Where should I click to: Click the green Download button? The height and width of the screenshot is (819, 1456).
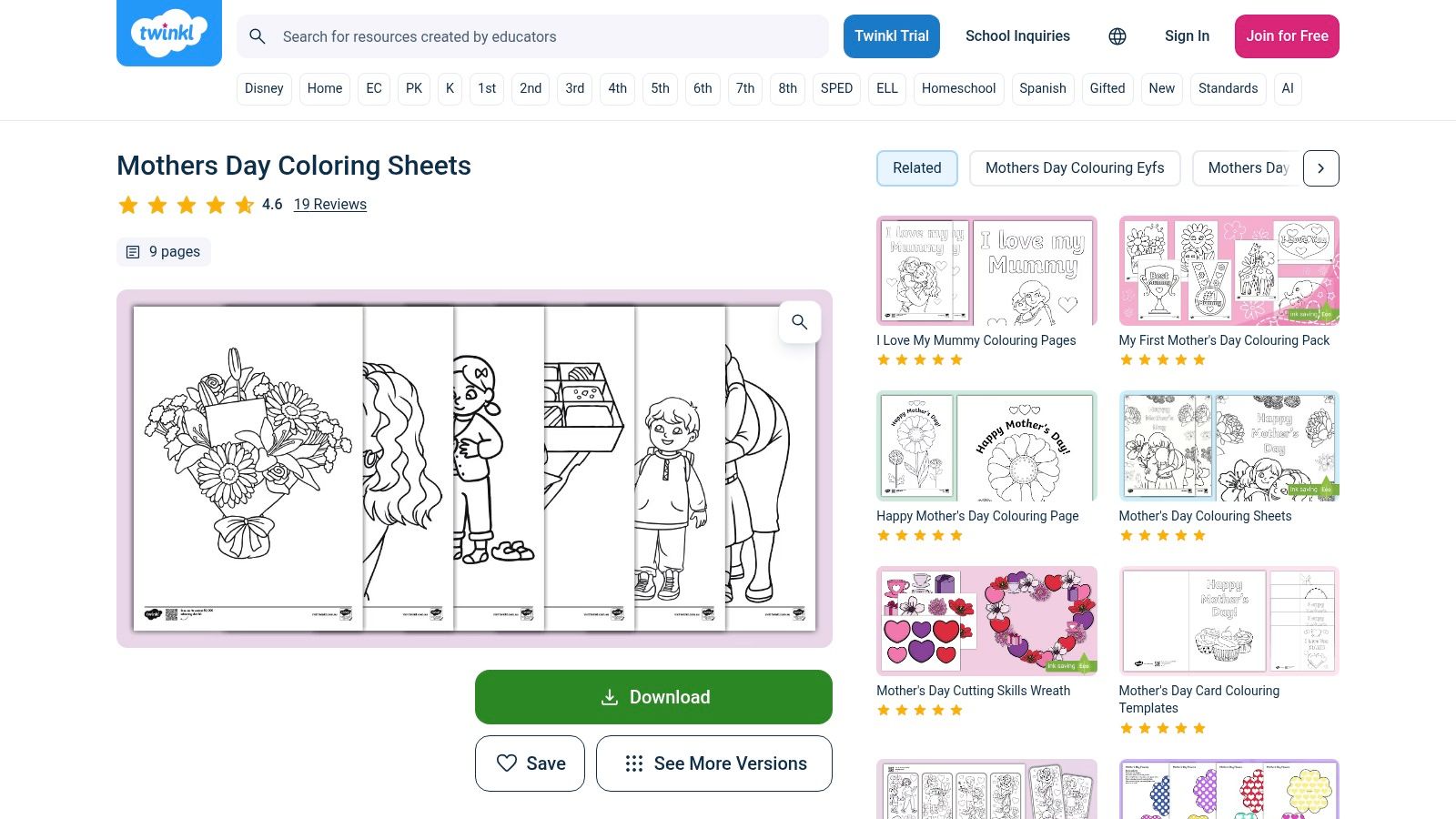(x=653, y=697)
